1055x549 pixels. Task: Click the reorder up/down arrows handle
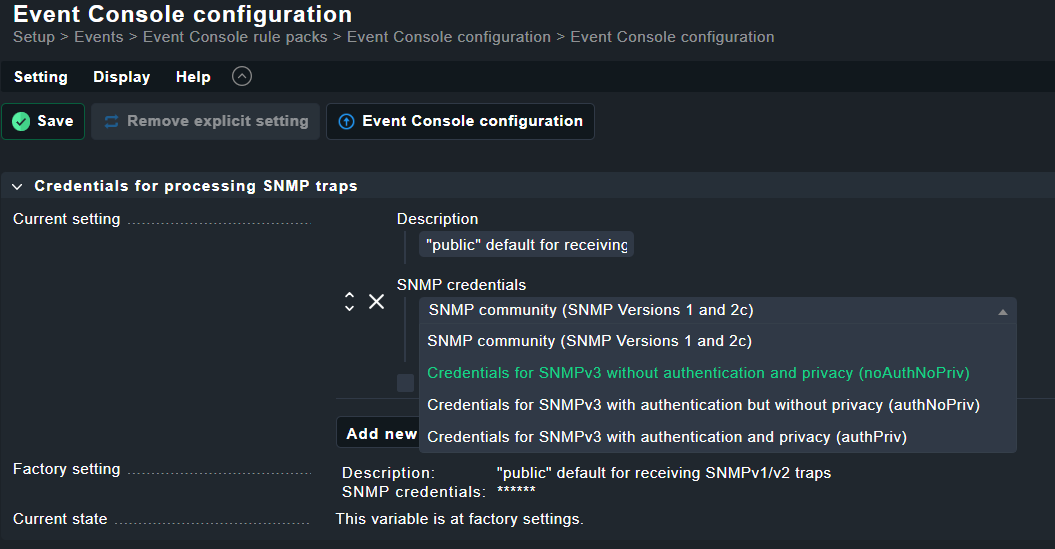click(349, 302)
